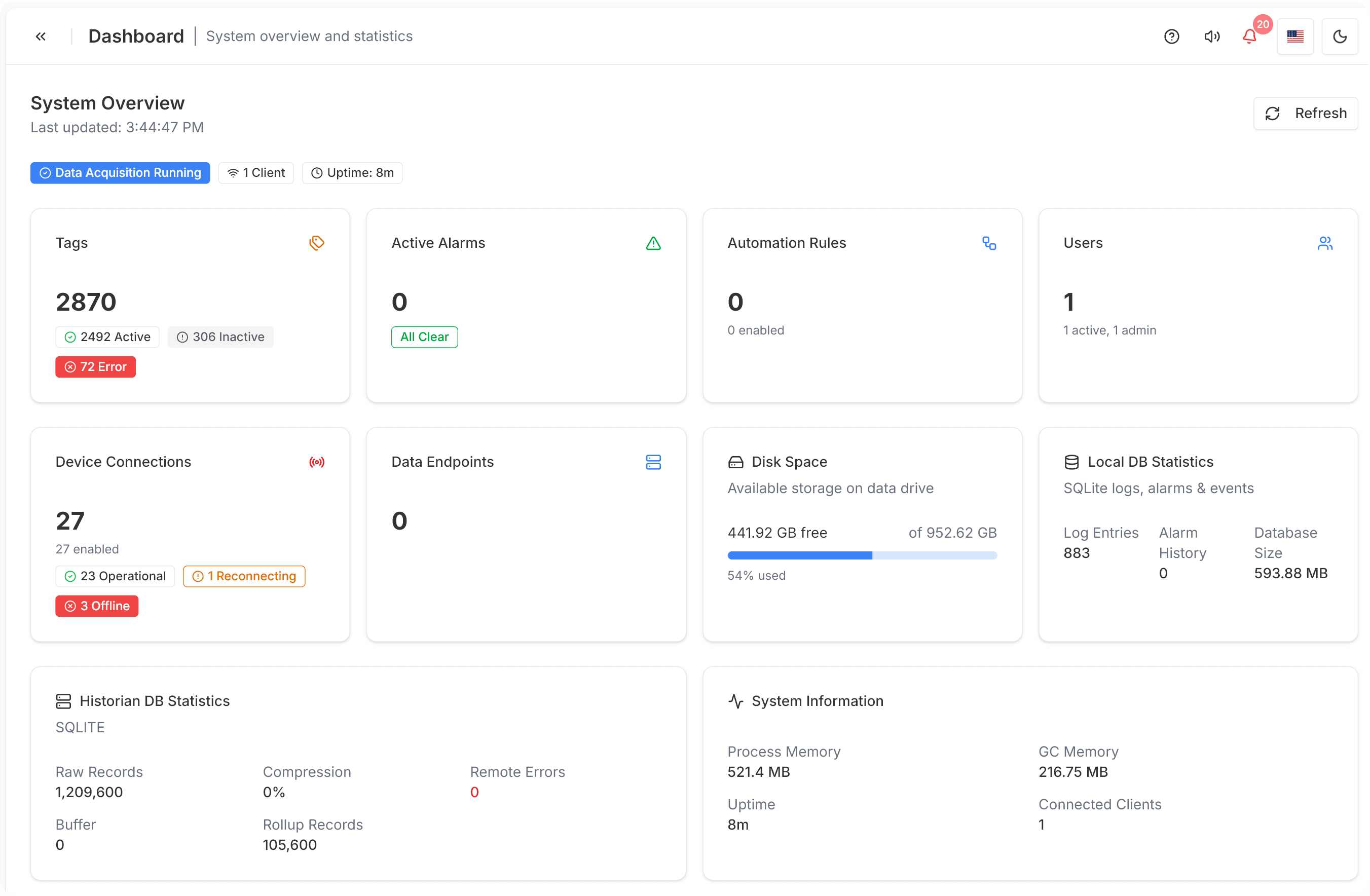Click the 'of 952.62 GB' total text

point(953,532)
